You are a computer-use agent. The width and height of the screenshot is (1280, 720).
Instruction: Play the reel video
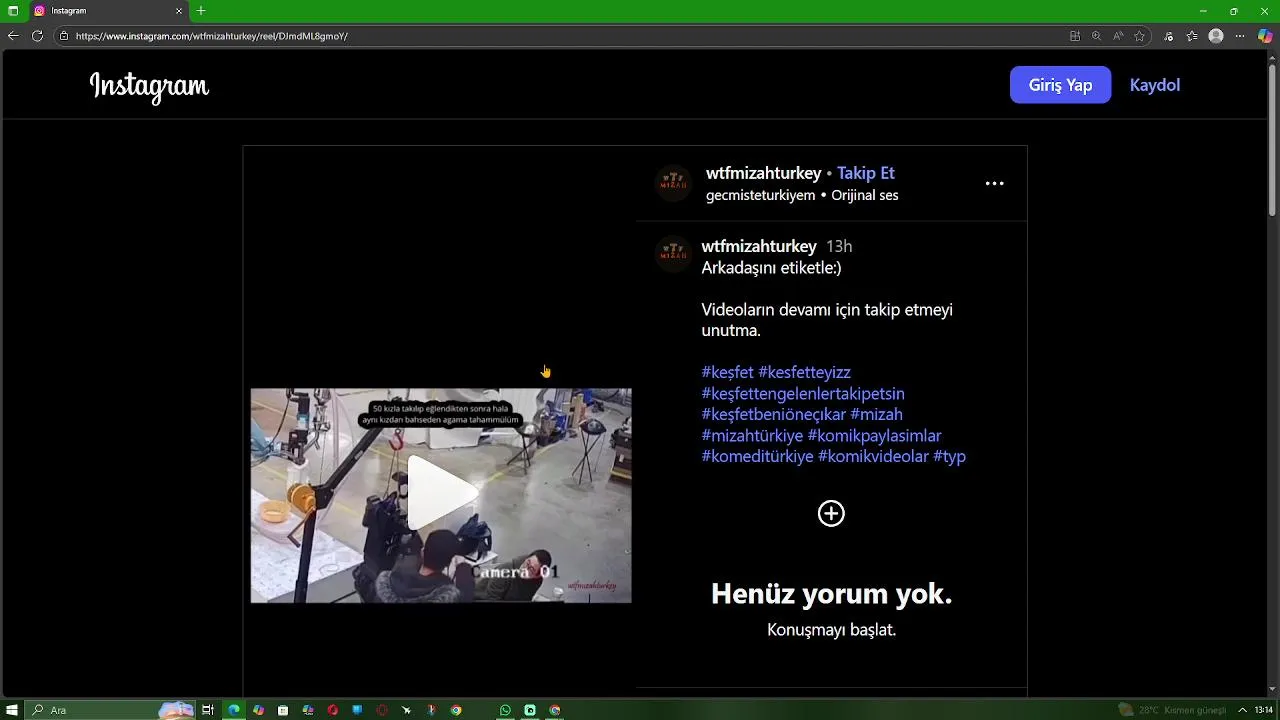(x=441, y=495)
